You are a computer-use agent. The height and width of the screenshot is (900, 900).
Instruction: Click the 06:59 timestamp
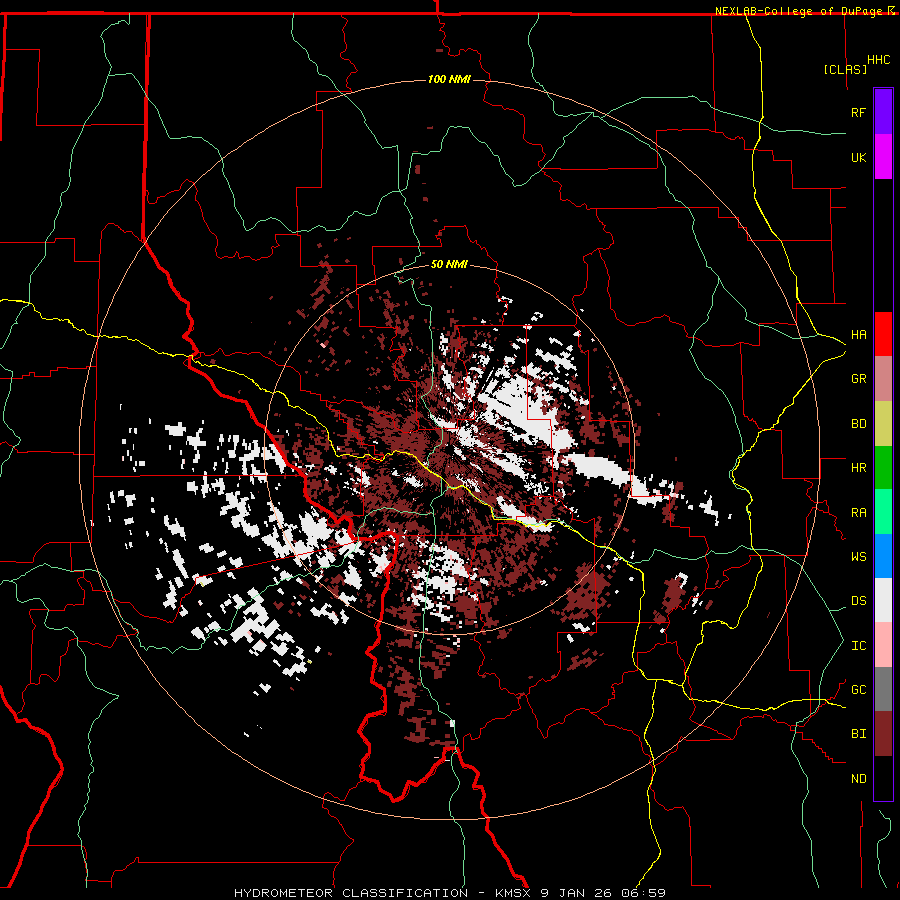coord(642,893)
